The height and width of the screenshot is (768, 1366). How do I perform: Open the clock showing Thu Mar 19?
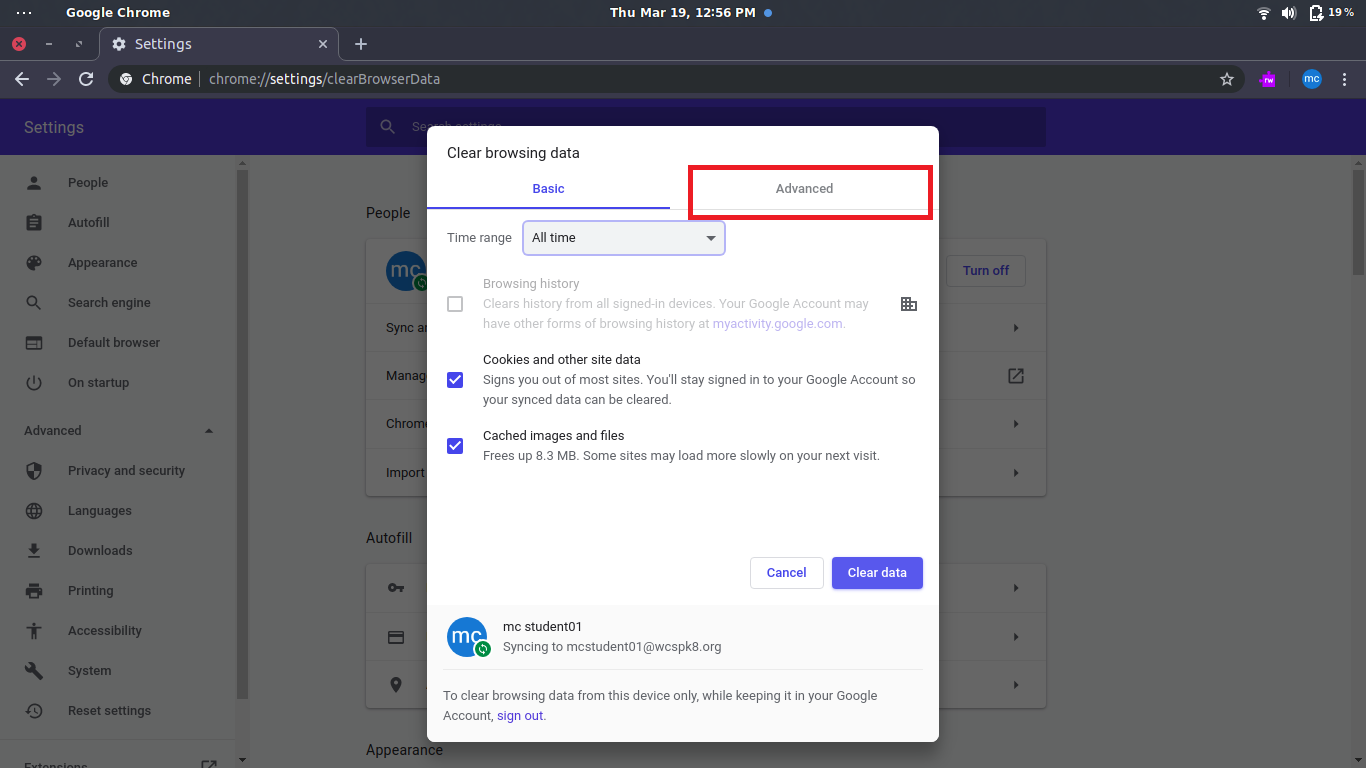click(x=682, y=13)
